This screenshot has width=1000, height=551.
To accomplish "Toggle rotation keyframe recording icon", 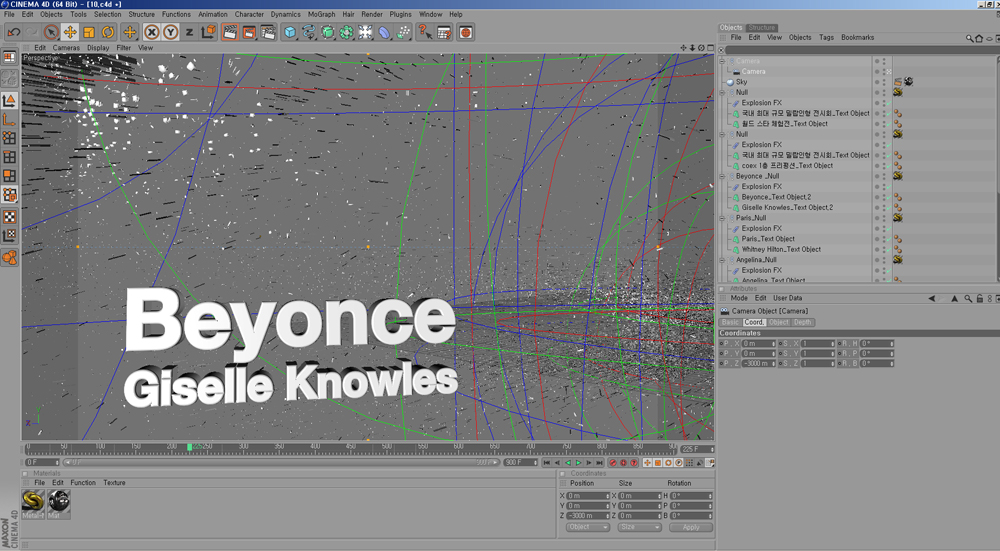I will [x=668, y=462].
